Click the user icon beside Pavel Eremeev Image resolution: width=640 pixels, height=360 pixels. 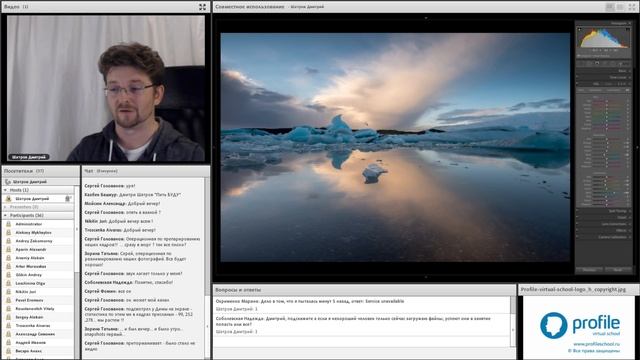tap(9, 300)
